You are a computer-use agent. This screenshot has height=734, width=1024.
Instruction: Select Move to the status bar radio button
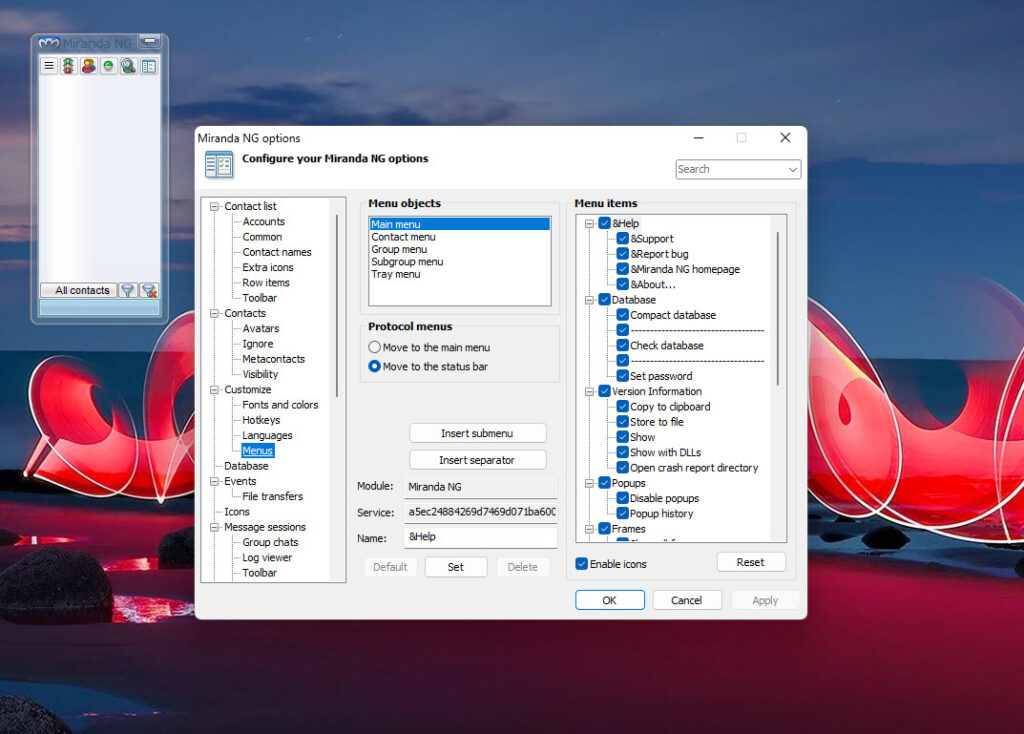pos(374,366)
